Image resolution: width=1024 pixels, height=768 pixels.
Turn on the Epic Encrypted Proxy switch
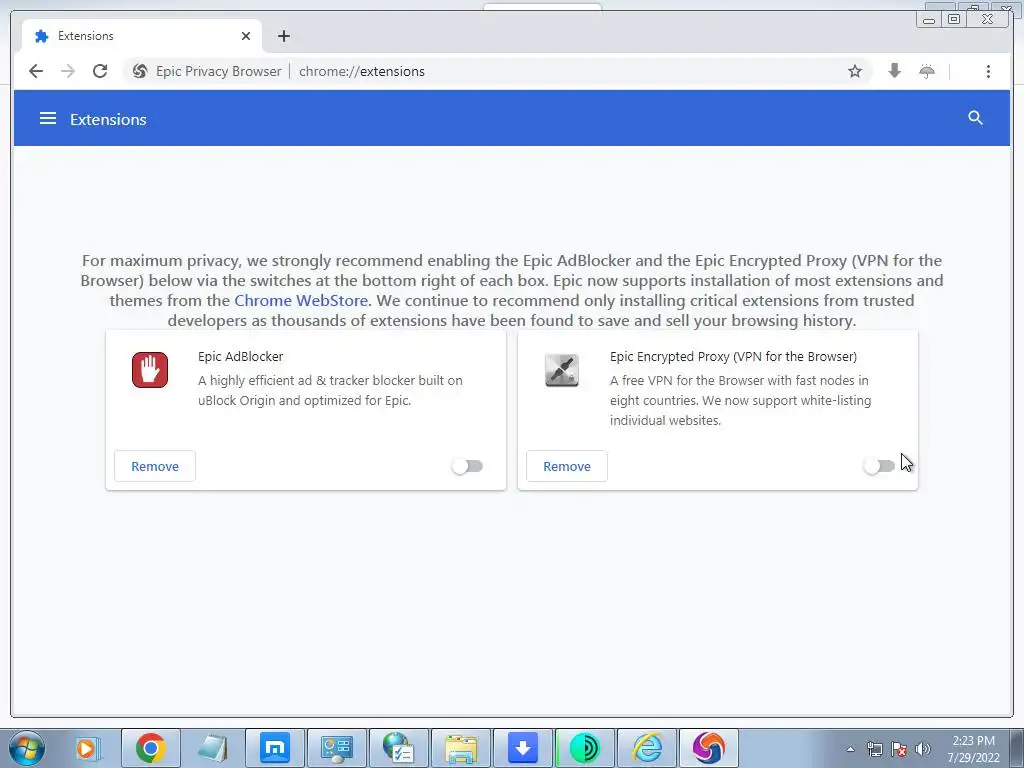coord(879,466)
